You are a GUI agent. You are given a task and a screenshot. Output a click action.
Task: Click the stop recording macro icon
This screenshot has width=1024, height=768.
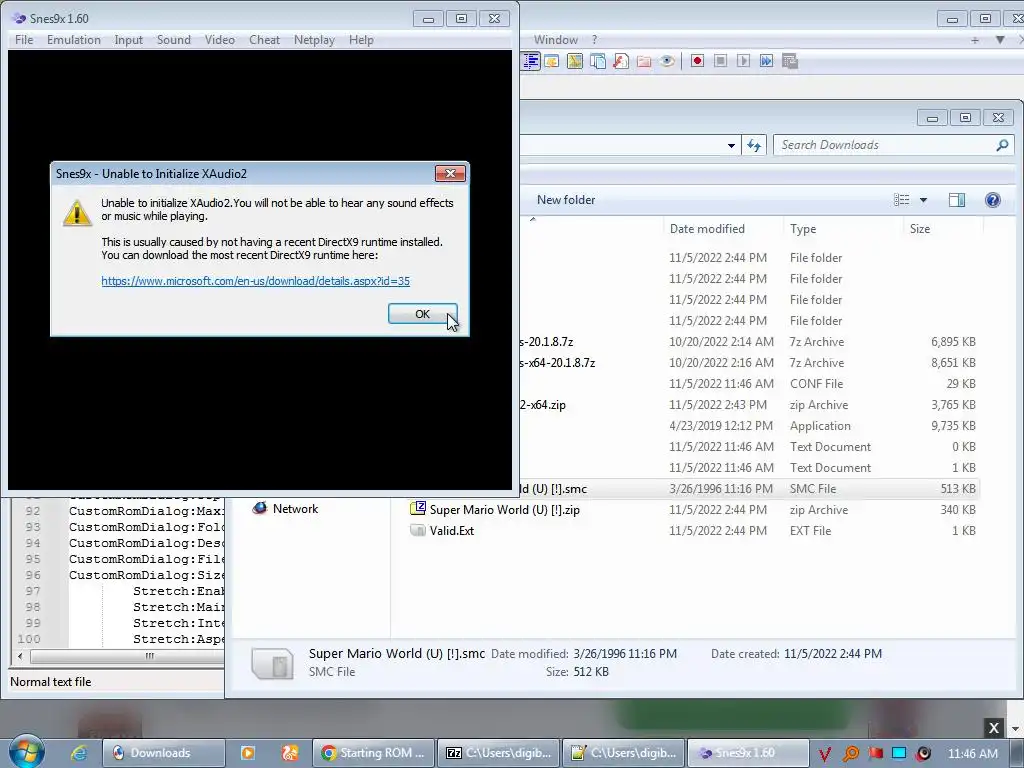720,61
